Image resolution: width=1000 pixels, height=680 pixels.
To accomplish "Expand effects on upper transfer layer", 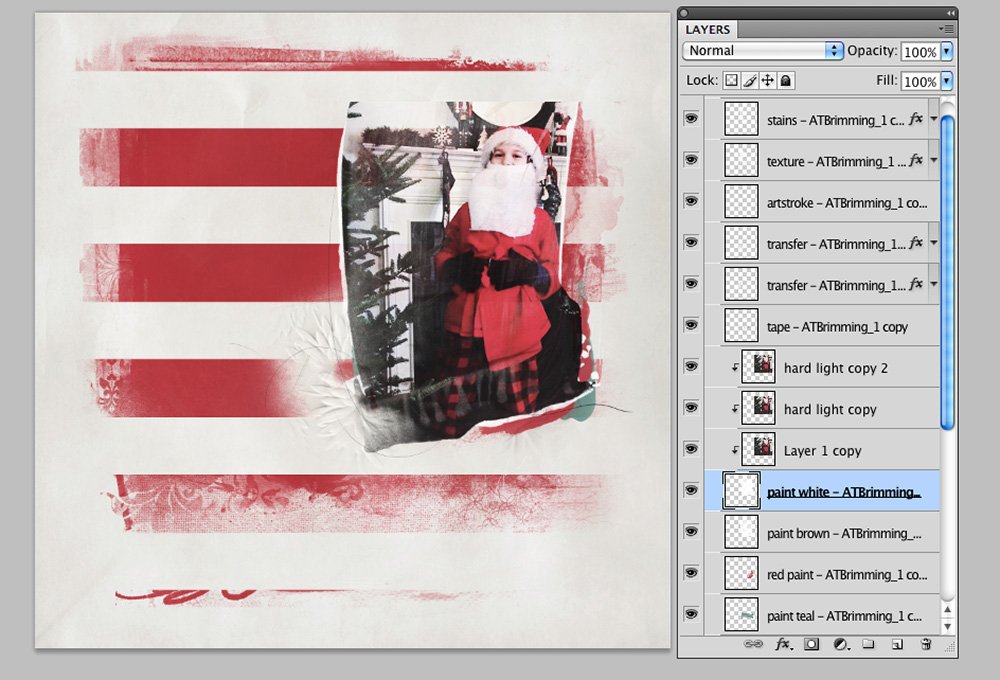I will point(934,243).
